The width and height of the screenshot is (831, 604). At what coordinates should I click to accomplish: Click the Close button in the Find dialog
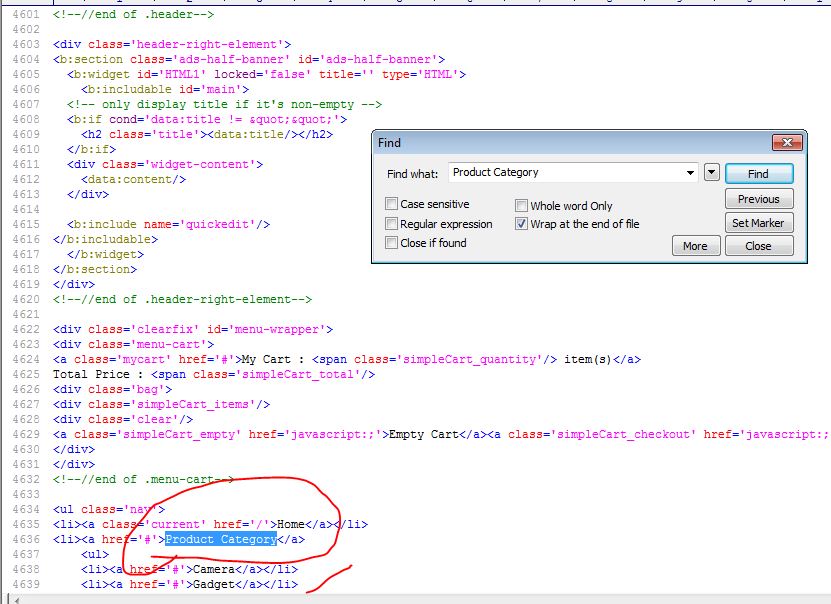759,246
